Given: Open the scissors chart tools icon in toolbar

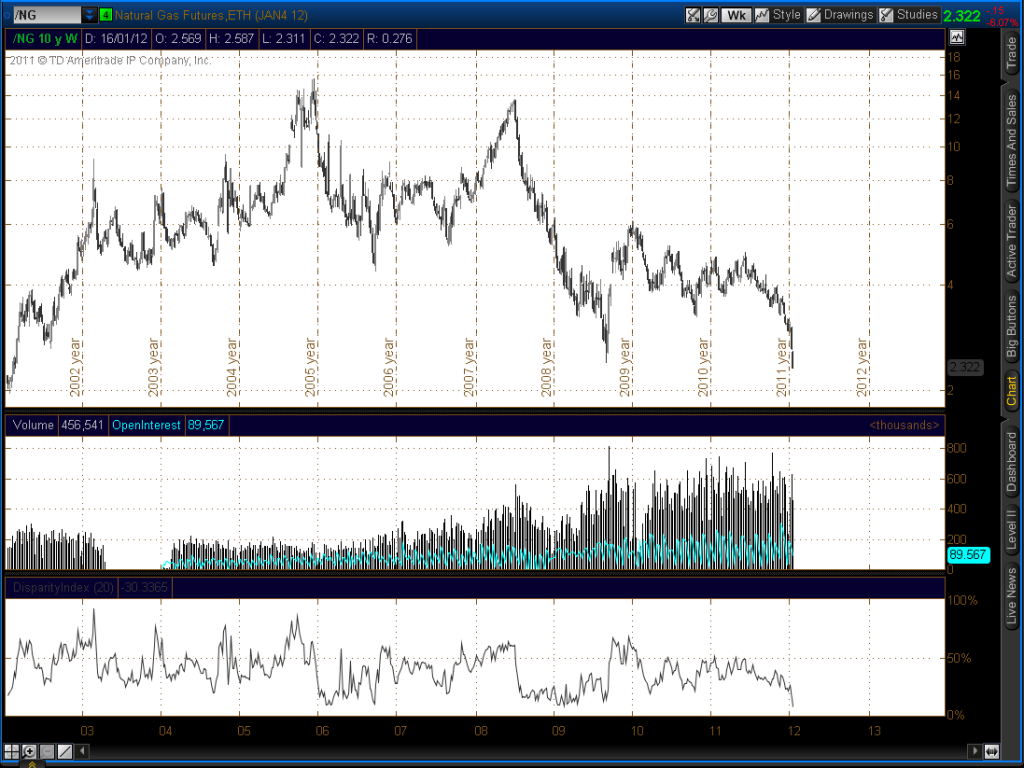Looking at the screenshot, I should coord(692,15).
